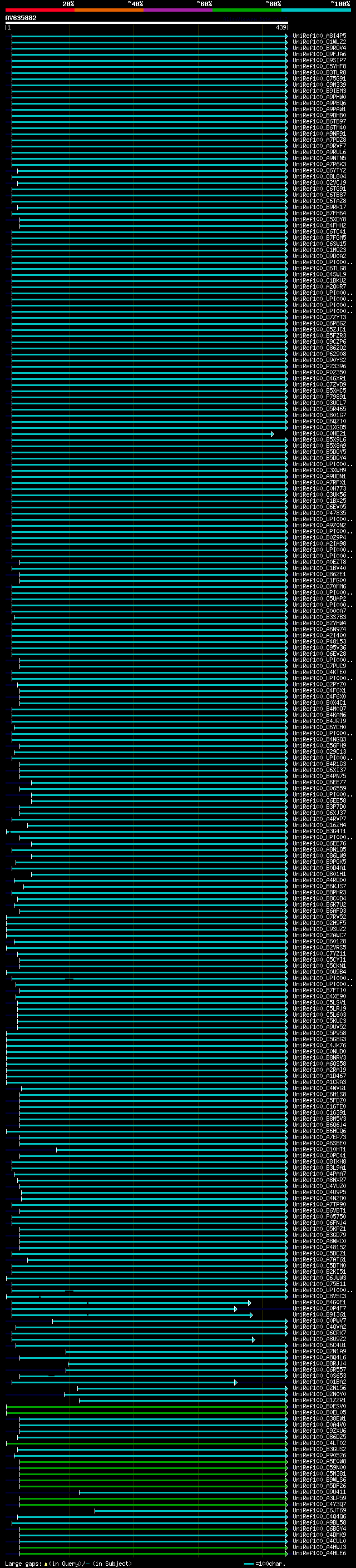Select the UniRef100_A7P6K3 label
Viewport: 356px width, 1568px height.
pyautogui.click(x=319, y=164)
